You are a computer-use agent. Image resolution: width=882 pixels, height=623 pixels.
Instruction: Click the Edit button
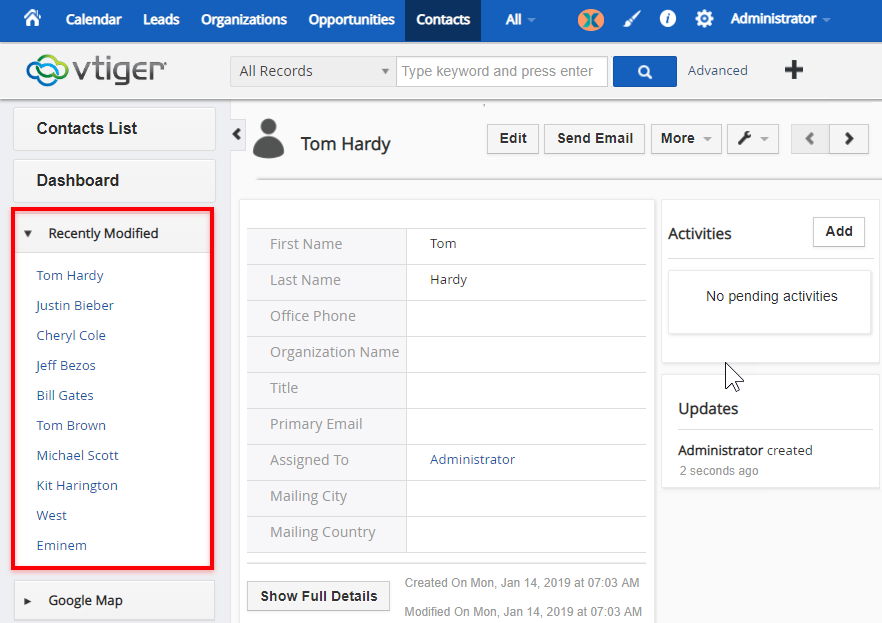(513, 138)
